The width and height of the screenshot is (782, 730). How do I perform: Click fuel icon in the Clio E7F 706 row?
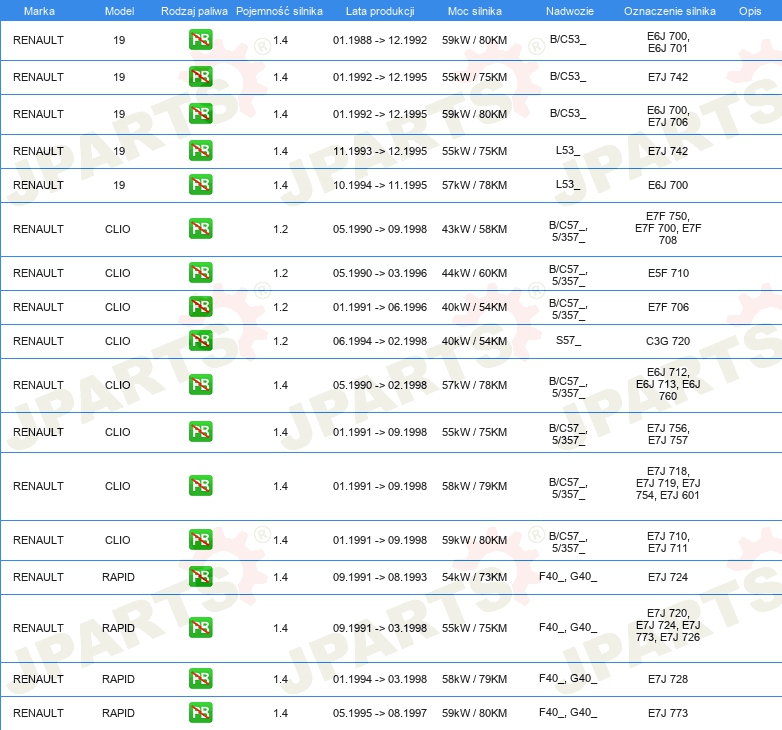pyautogui.click(x=200, y=306)
